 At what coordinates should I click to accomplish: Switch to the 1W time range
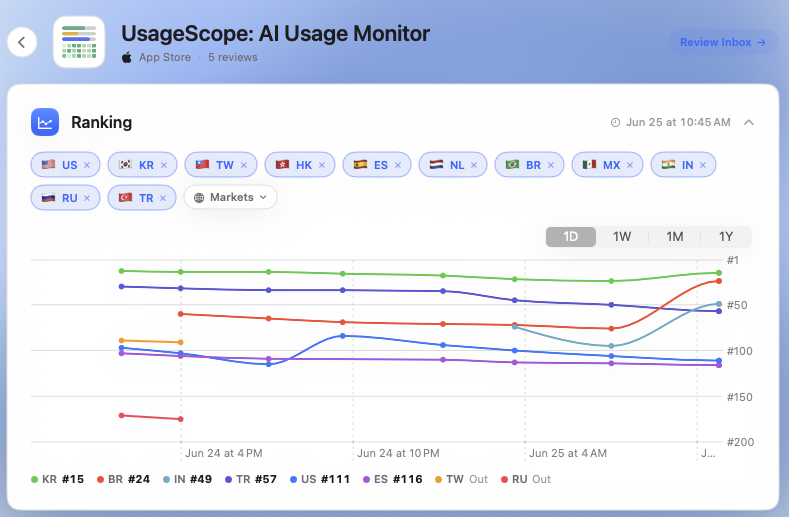(622, 237)
